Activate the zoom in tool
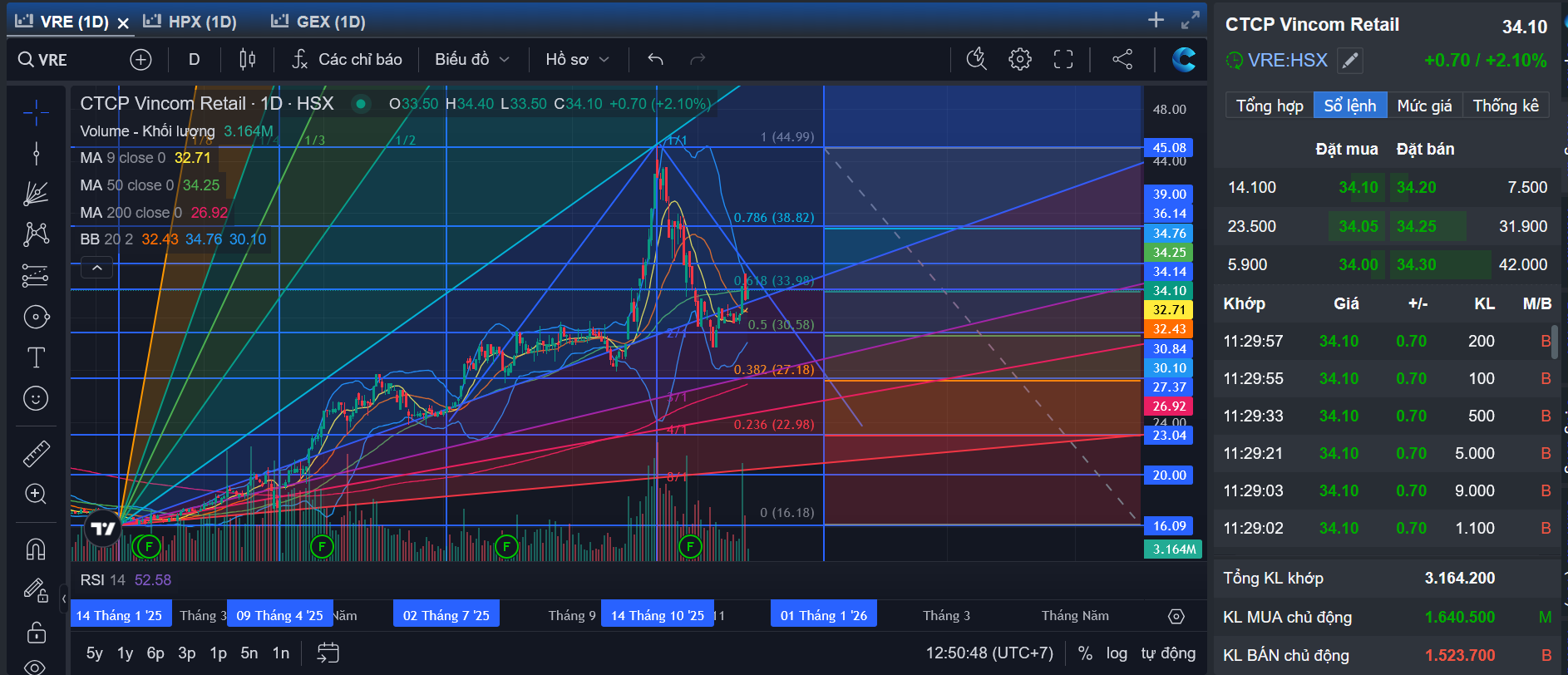This screenshot has width=1568, height=675. (36, 494)
